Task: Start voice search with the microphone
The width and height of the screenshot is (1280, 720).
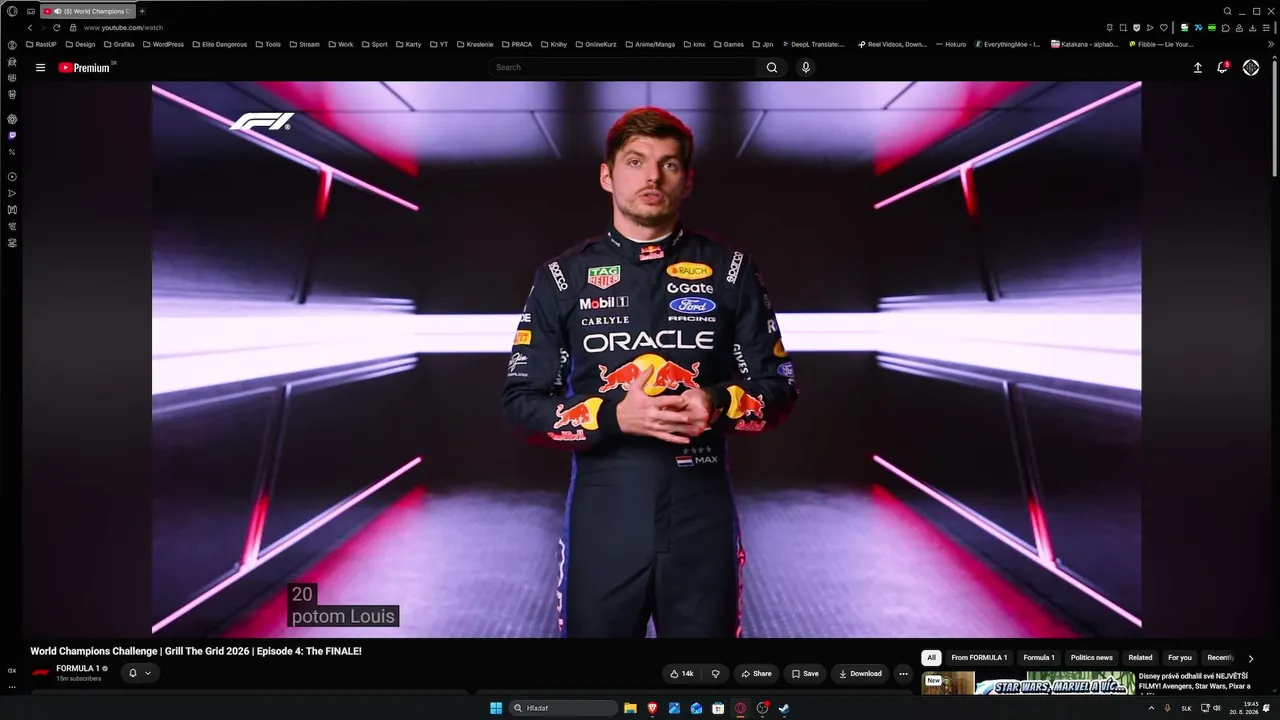Action: 806,68
